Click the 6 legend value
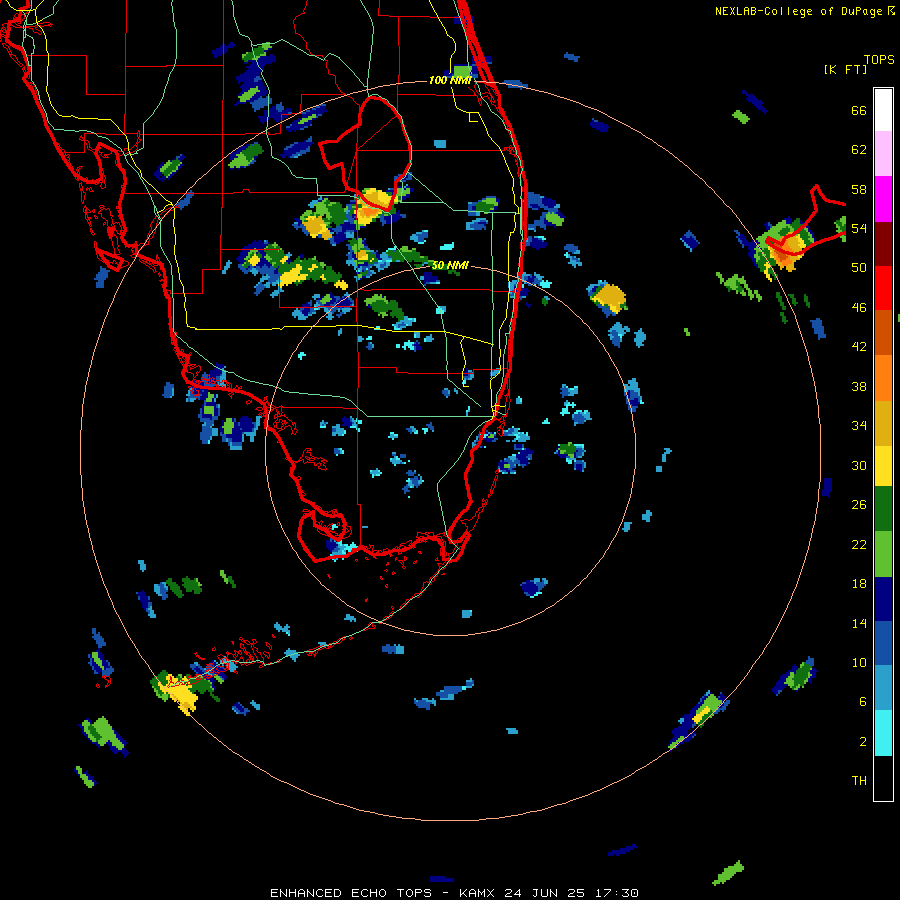This screenshot has height=900, width=900. click(863, 702)
